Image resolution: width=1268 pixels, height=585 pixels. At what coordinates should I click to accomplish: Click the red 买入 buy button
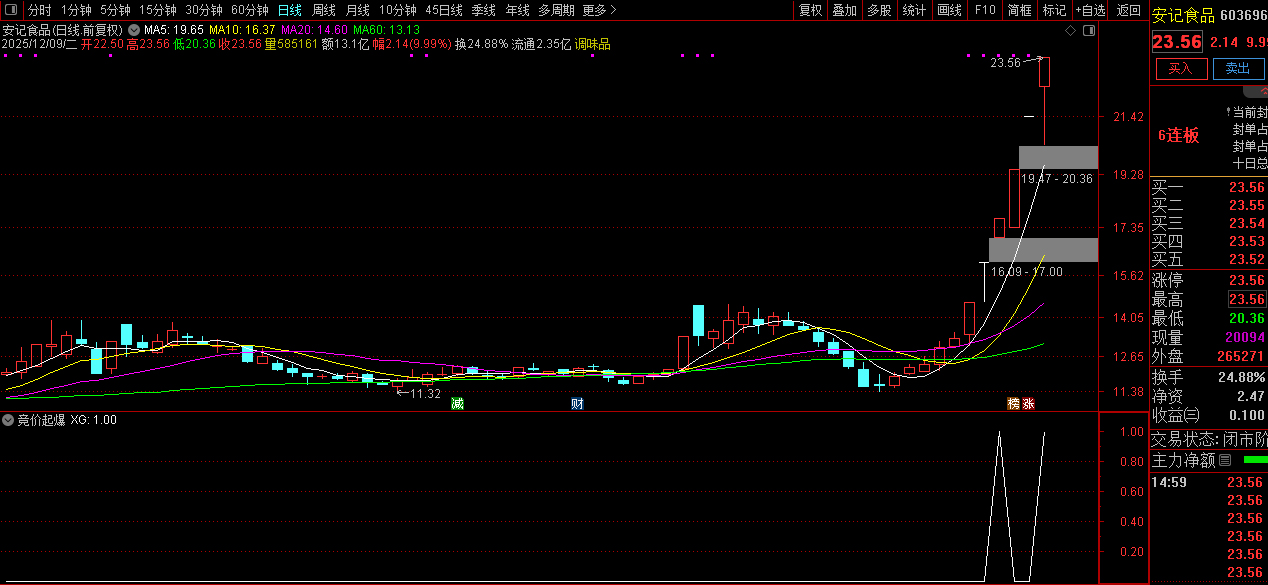click(1181, 68)
